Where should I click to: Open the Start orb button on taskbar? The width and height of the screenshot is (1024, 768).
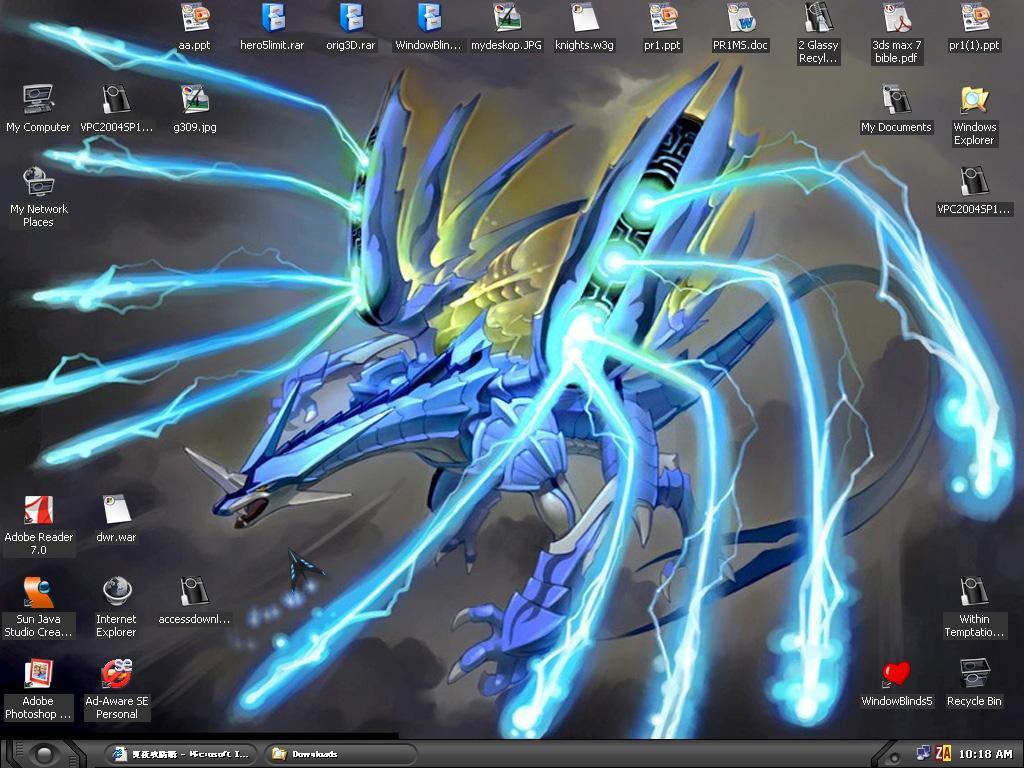pyautogui.click(x=44, y=755)
